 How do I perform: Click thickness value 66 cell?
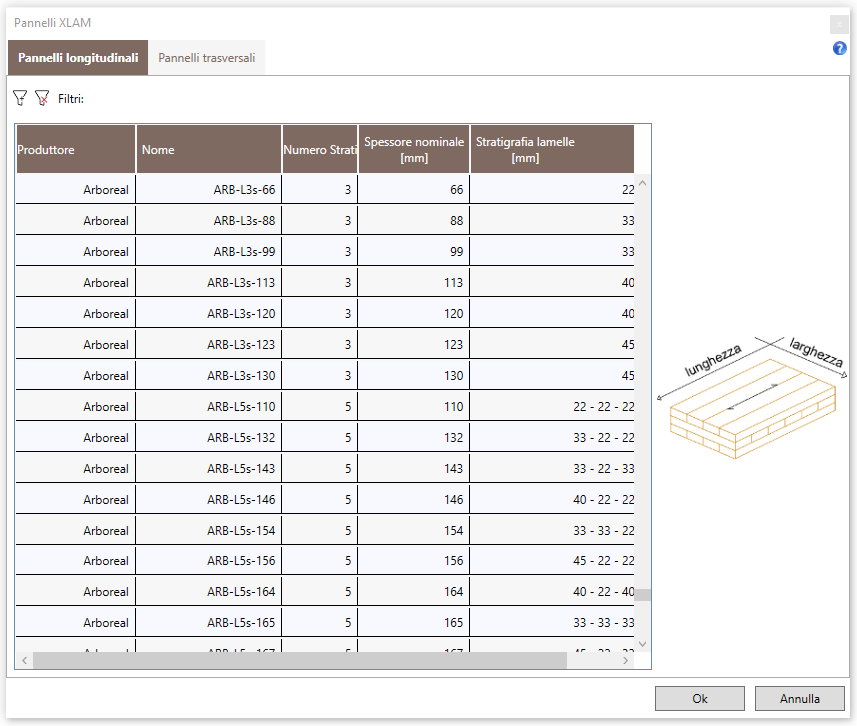pos(414,189)
